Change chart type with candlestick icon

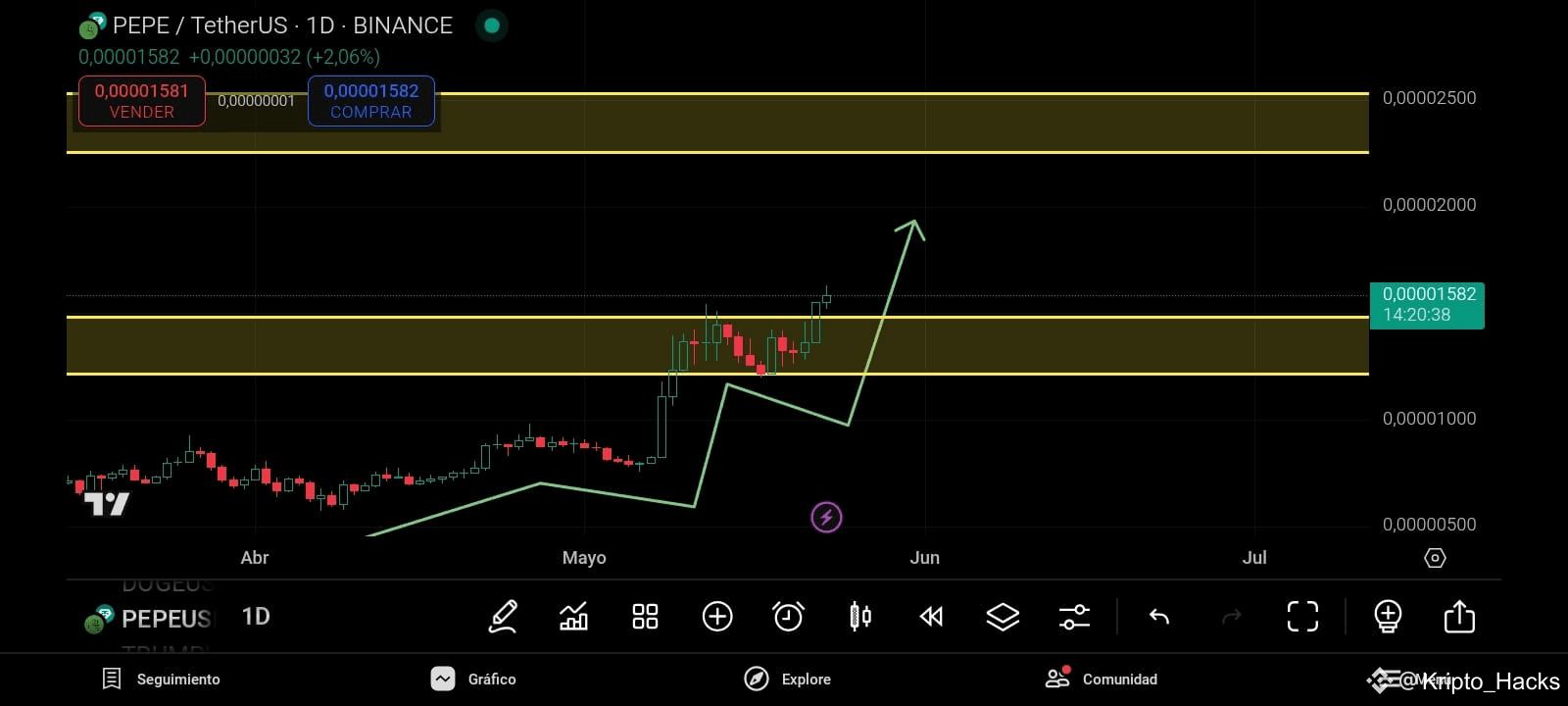pyautogui.click(x=860, y=617)
